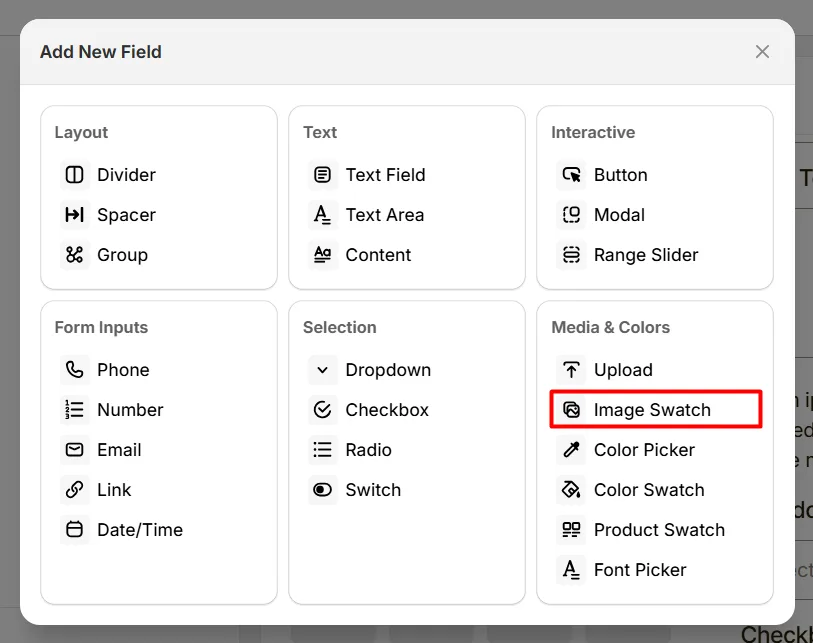Viewport: 813px width, 643px height.
Task: Click the Phone handset icon
Action: [x=74, y=370]
